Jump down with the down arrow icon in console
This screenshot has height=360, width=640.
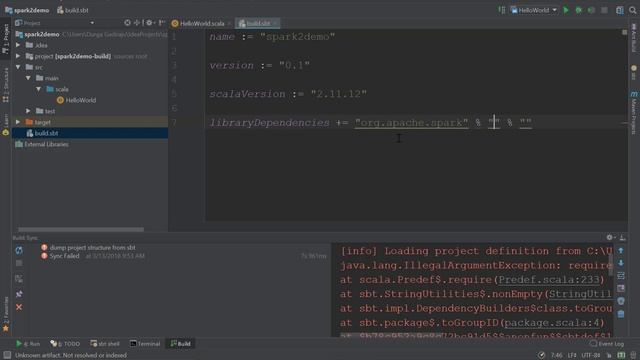(621, 263)
